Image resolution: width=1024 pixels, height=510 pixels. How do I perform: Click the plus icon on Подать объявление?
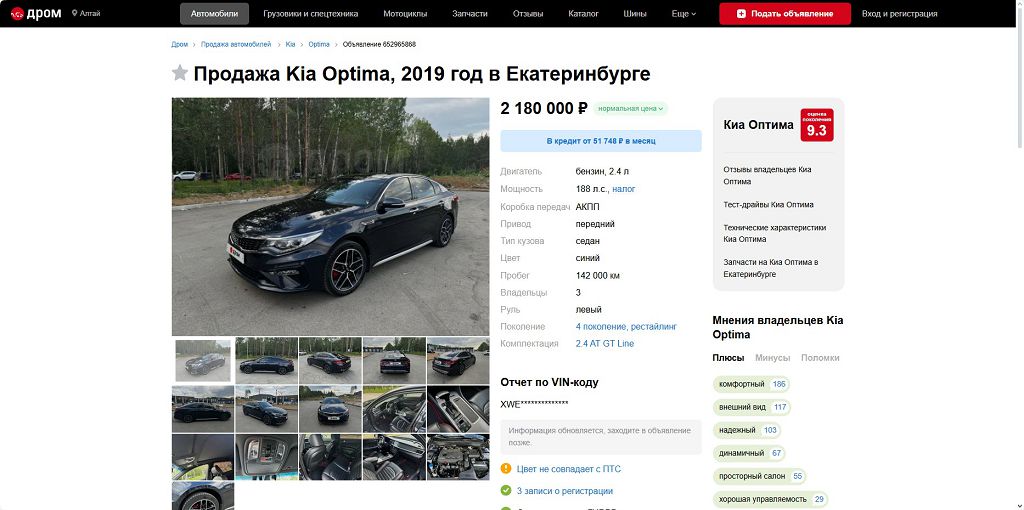[x=741, y=14]
